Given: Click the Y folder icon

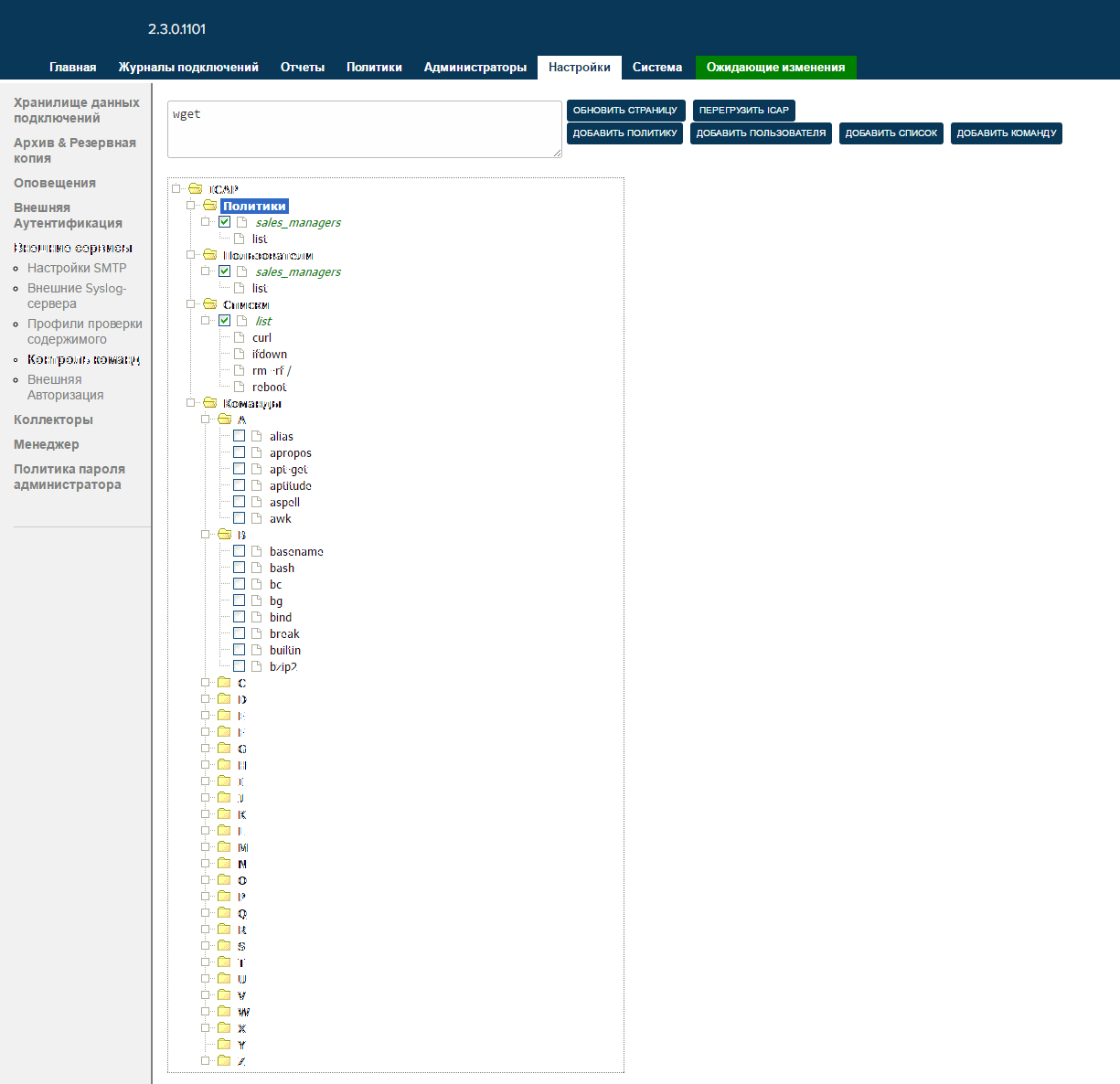Looking at the screenshot, I should tap(225, 1046).
